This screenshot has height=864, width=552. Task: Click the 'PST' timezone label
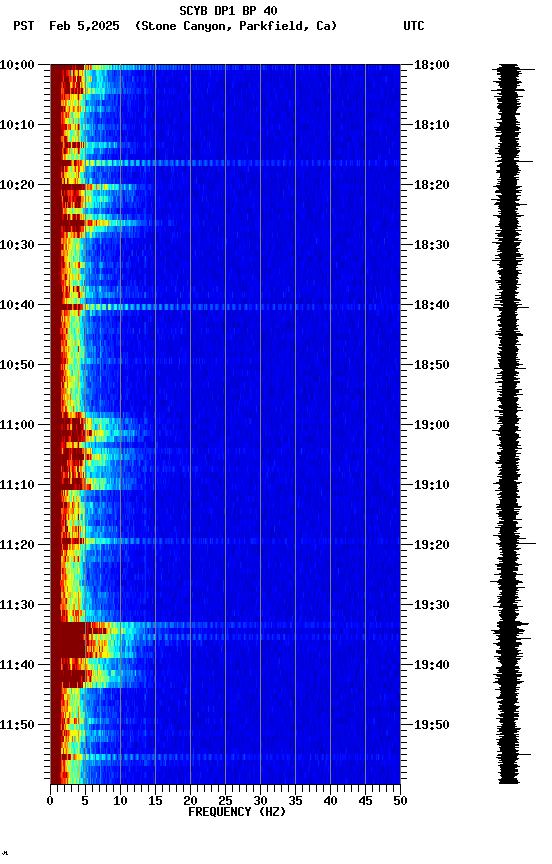pyautogui.click(x=24, y=26)
